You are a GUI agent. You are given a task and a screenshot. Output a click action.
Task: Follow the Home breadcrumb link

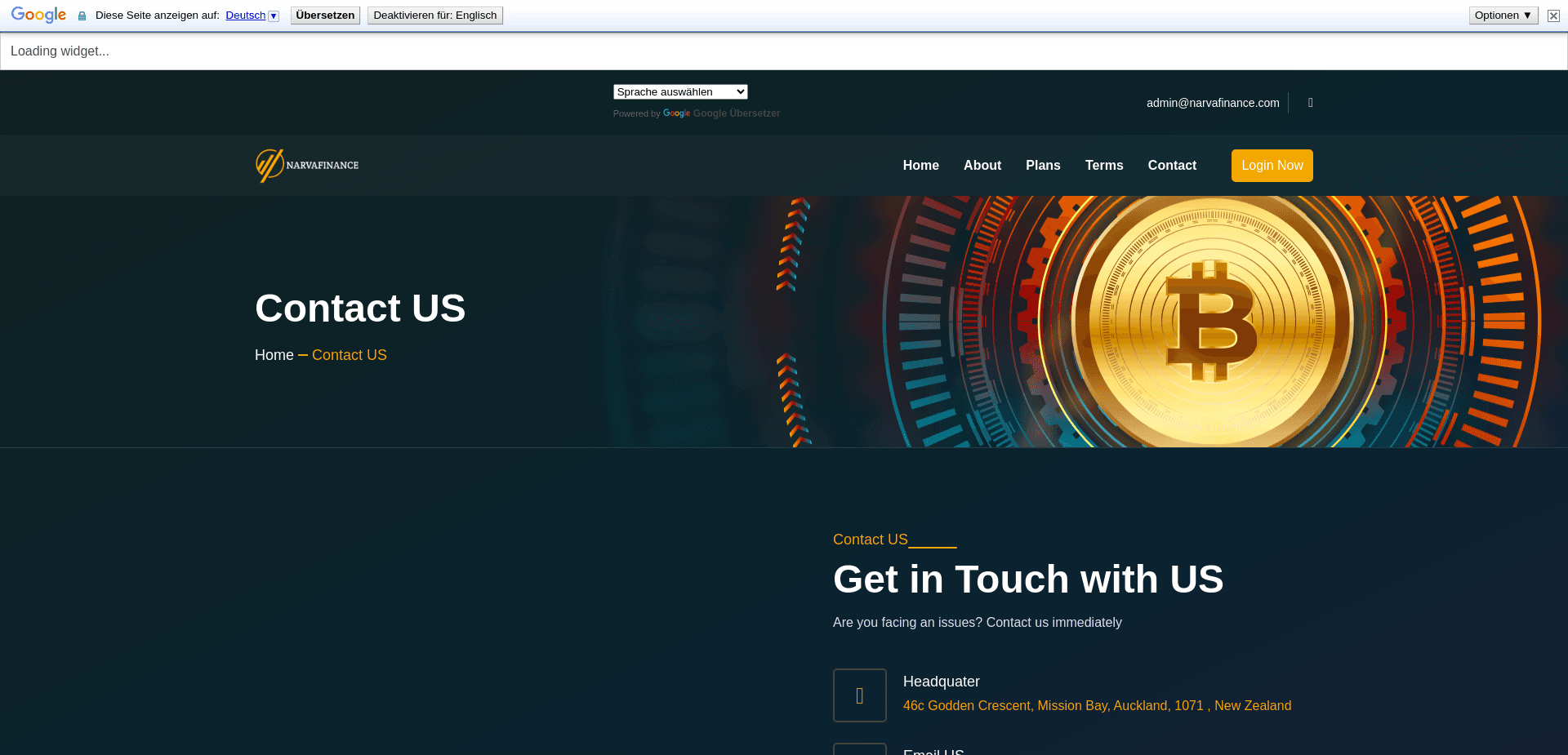[274, 355]
